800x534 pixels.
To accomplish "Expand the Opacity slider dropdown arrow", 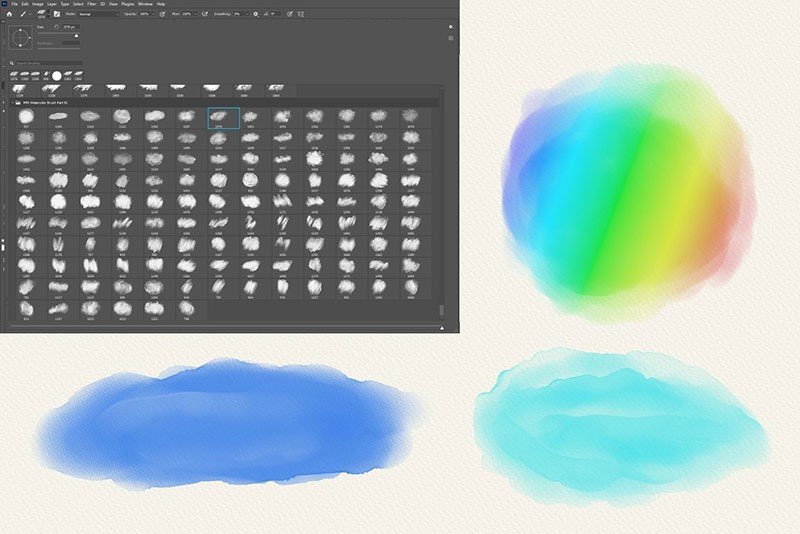I will [153, 14].
